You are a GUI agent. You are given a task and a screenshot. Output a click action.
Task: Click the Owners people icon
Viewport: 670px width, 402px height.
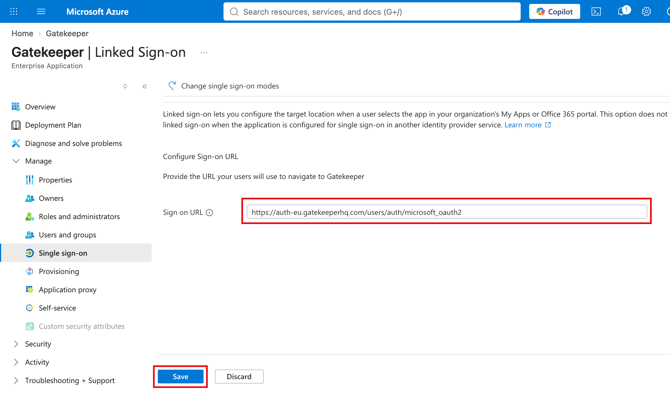tap(29, 198)
